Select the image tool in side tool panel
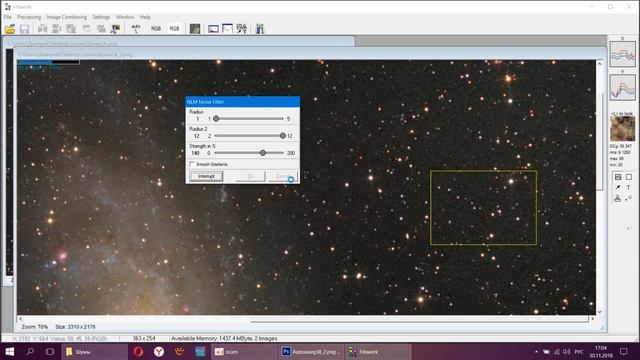This screenshot has height=360, width=640. pos(618,177)
